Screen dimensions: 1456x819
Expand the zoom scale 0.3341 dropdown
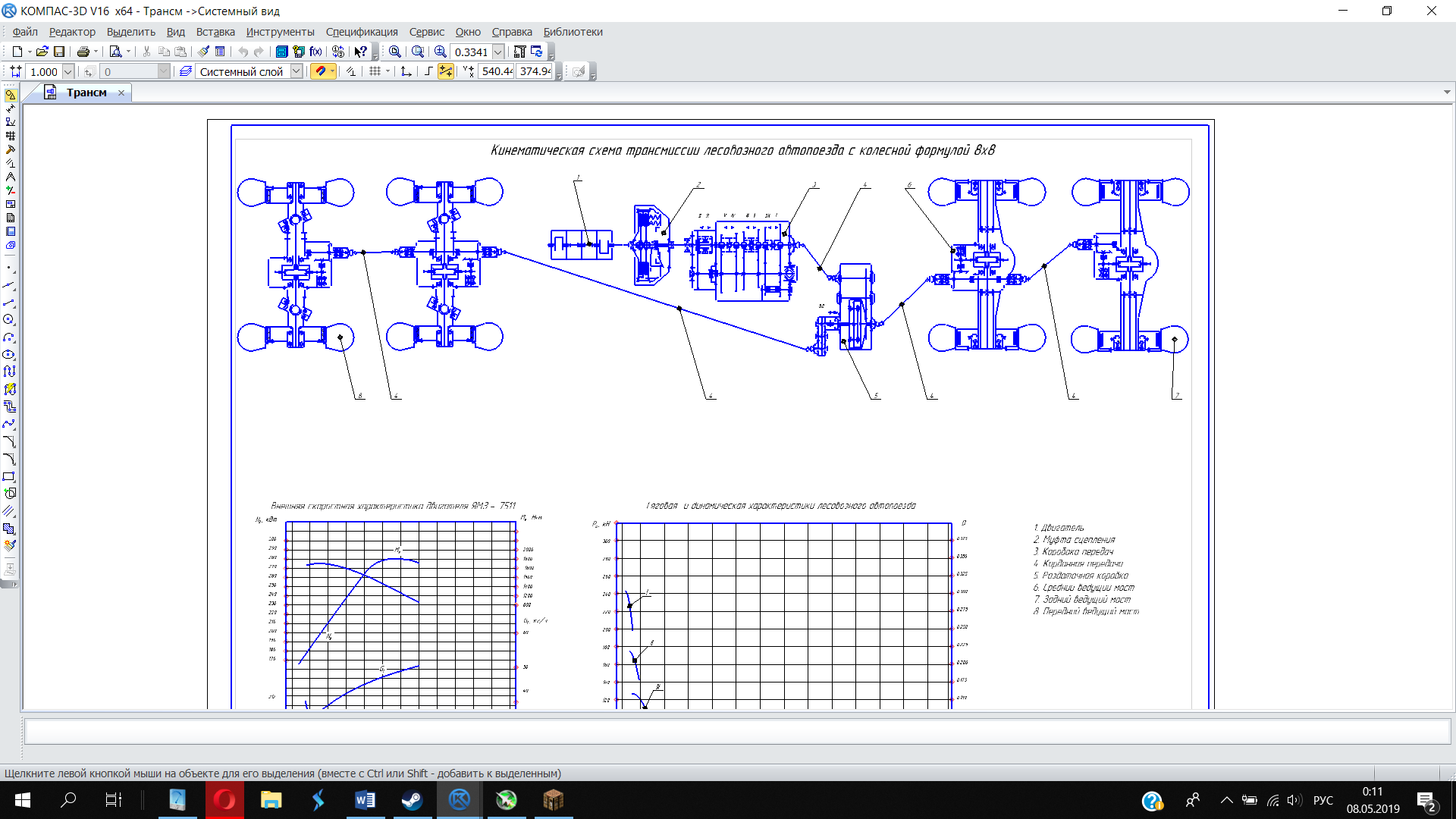pos(498,52)
